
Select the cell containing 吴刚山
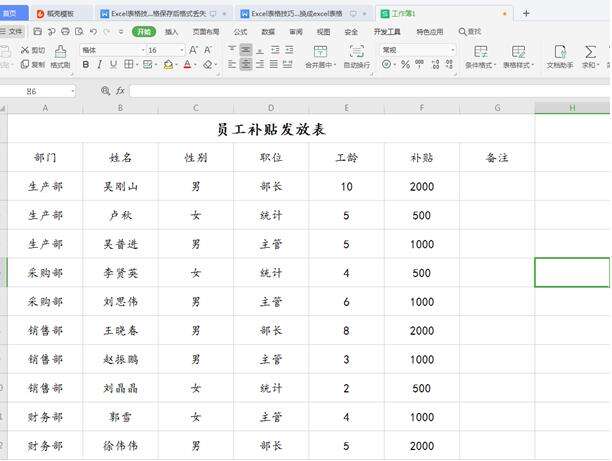click(x=120, y=186)
